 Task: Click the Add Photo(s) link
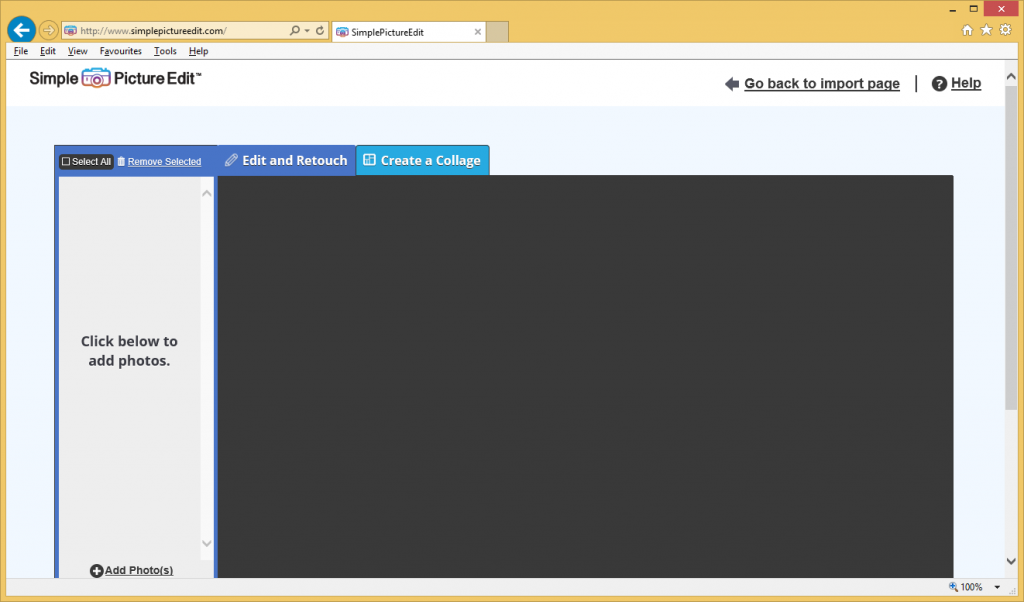pos(139,570)
